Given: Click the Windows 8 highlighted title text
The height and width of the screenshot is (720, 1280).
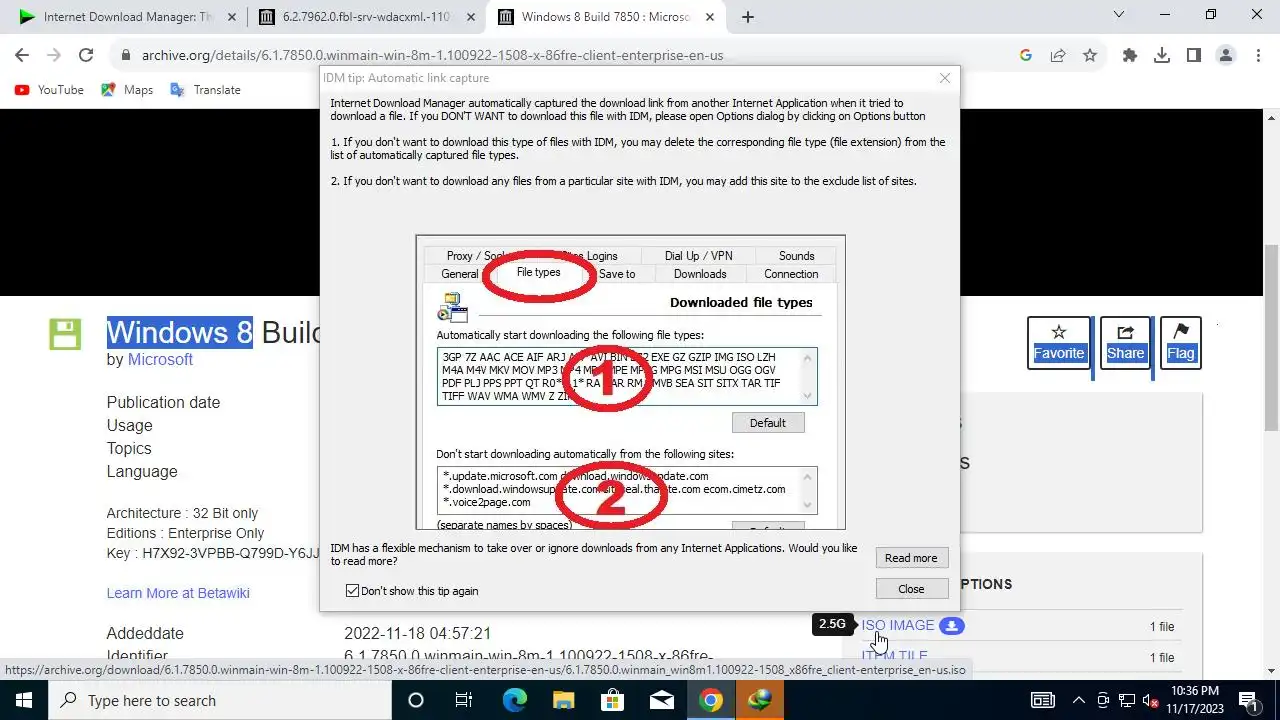Looking at the screenshot, I should (180, 333).
